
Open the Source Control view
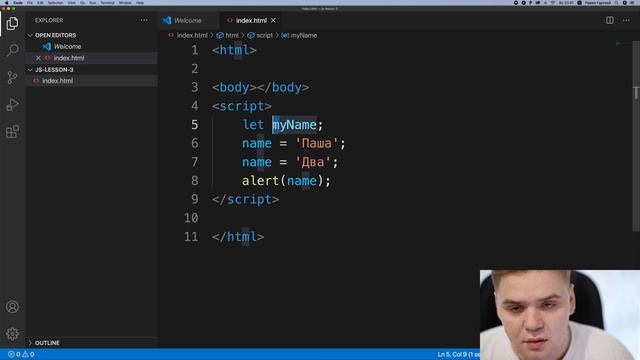coord(12,78)
